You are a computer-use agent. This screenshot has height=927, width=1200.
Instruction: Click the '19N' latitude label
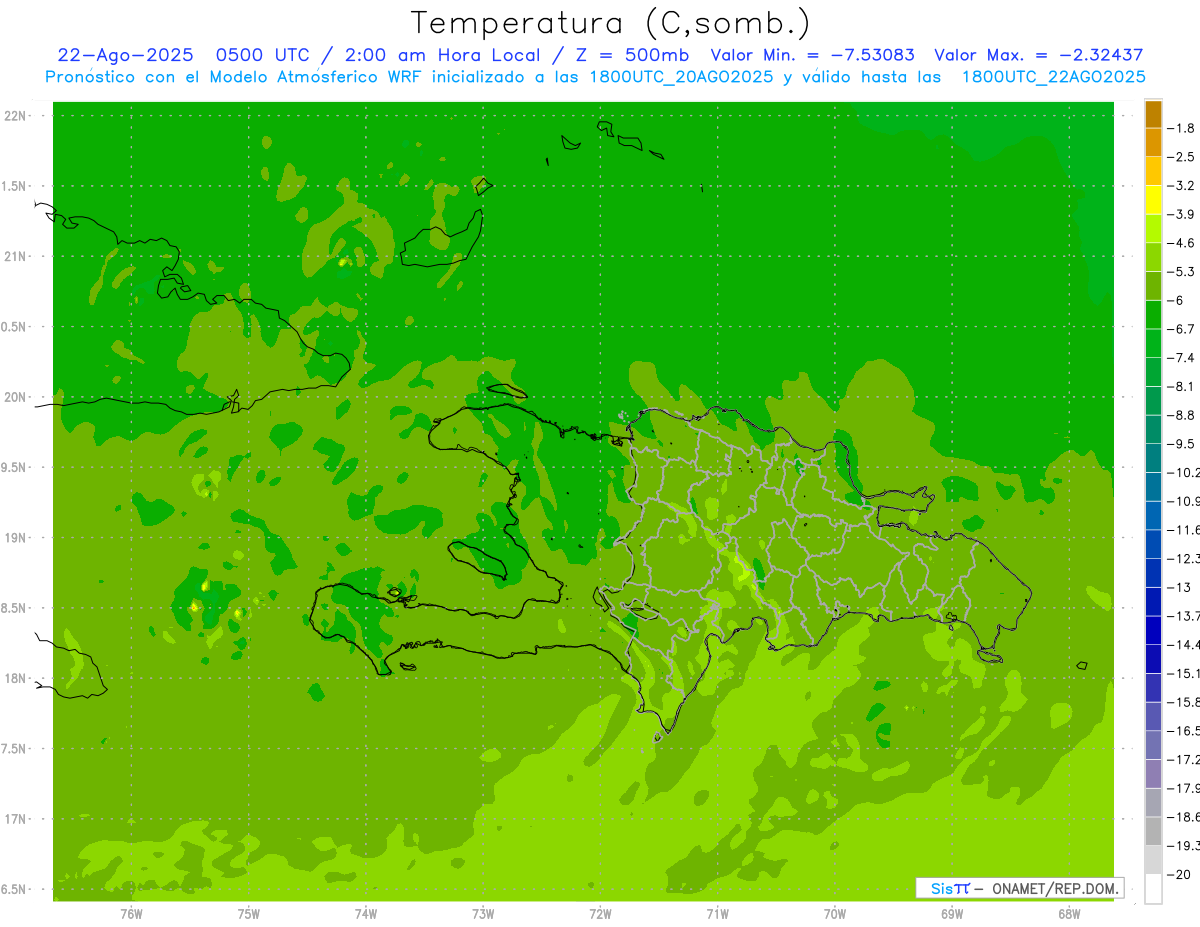click(15, 538)
